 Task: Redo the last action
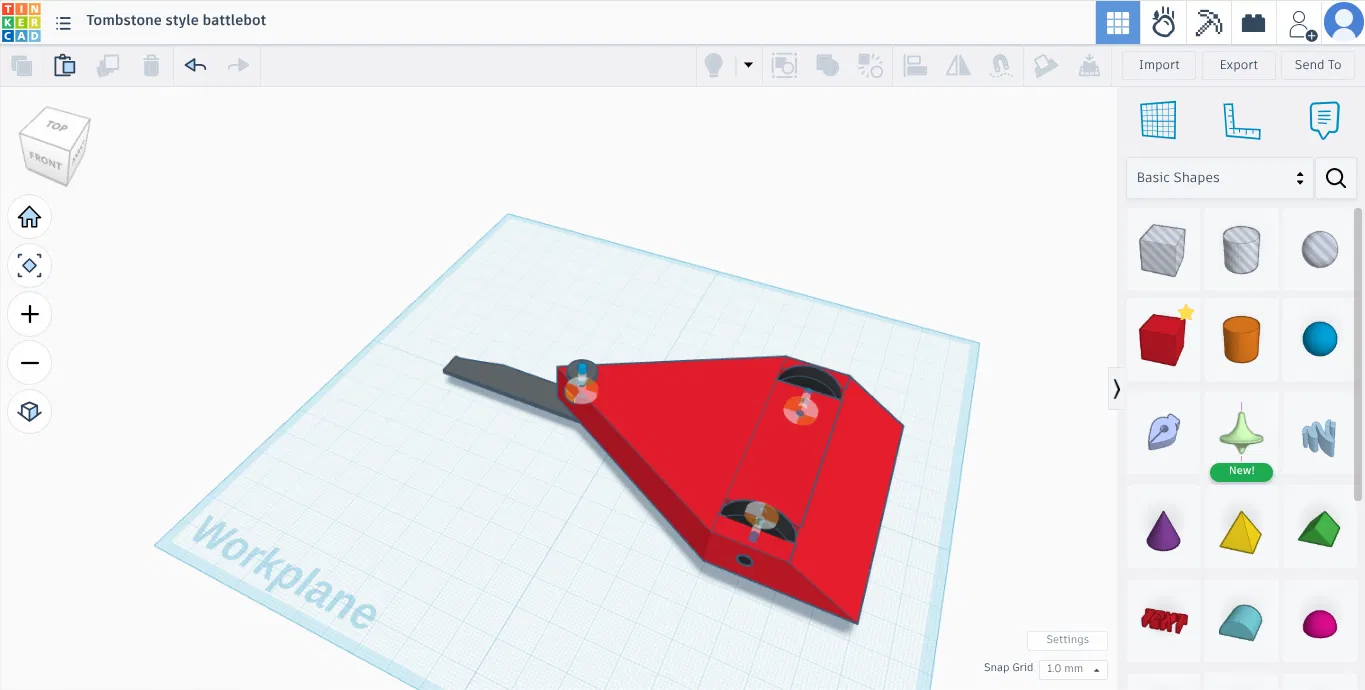pyautogui.click(x=238, y=66)
